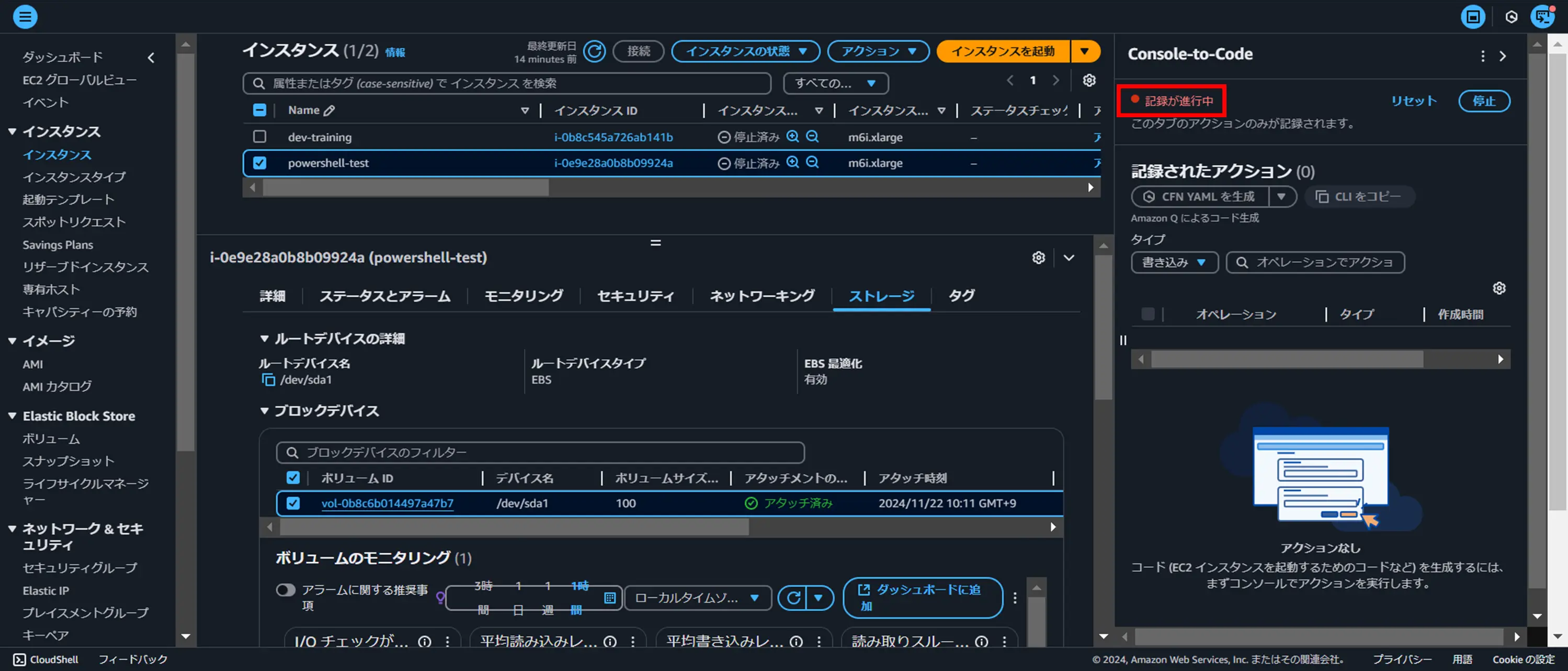Zoom out status filter for dev-training
Screen dimensions: 1568x671
tap(812, 137)
